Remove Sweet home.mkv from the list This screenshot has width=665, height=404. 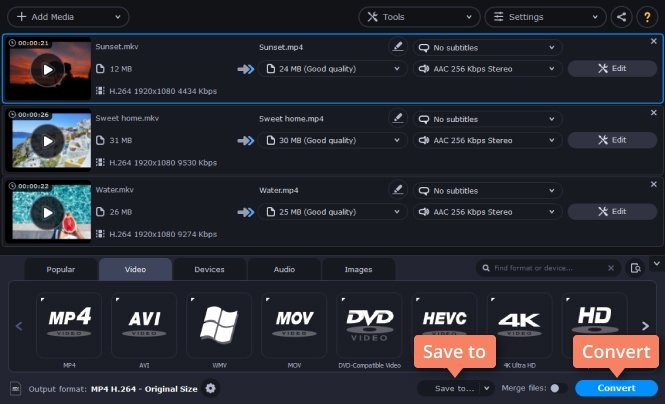[x=654, y=113]
